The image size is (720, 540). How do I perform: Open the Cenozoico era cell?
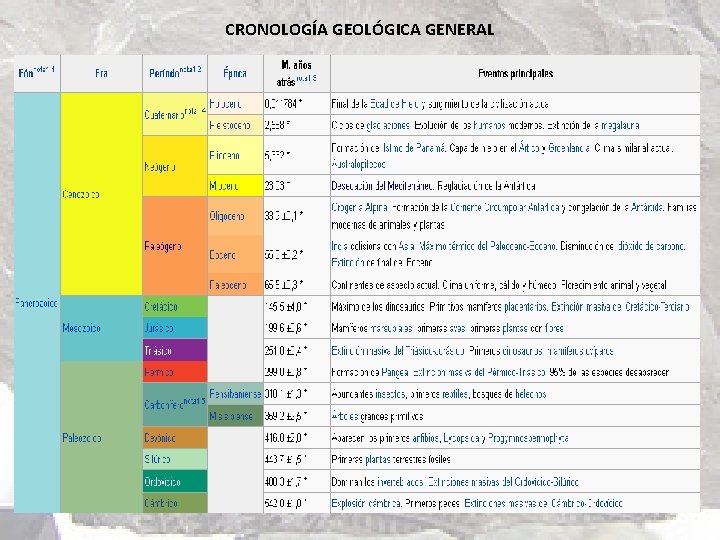(x=101, y=194)
